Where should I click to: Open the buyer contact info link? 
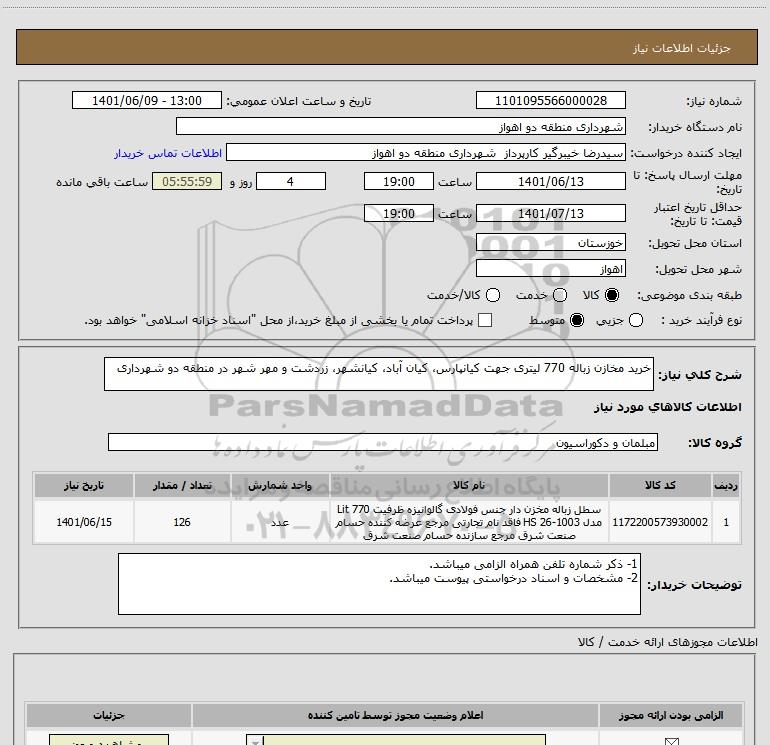point(168,153)
